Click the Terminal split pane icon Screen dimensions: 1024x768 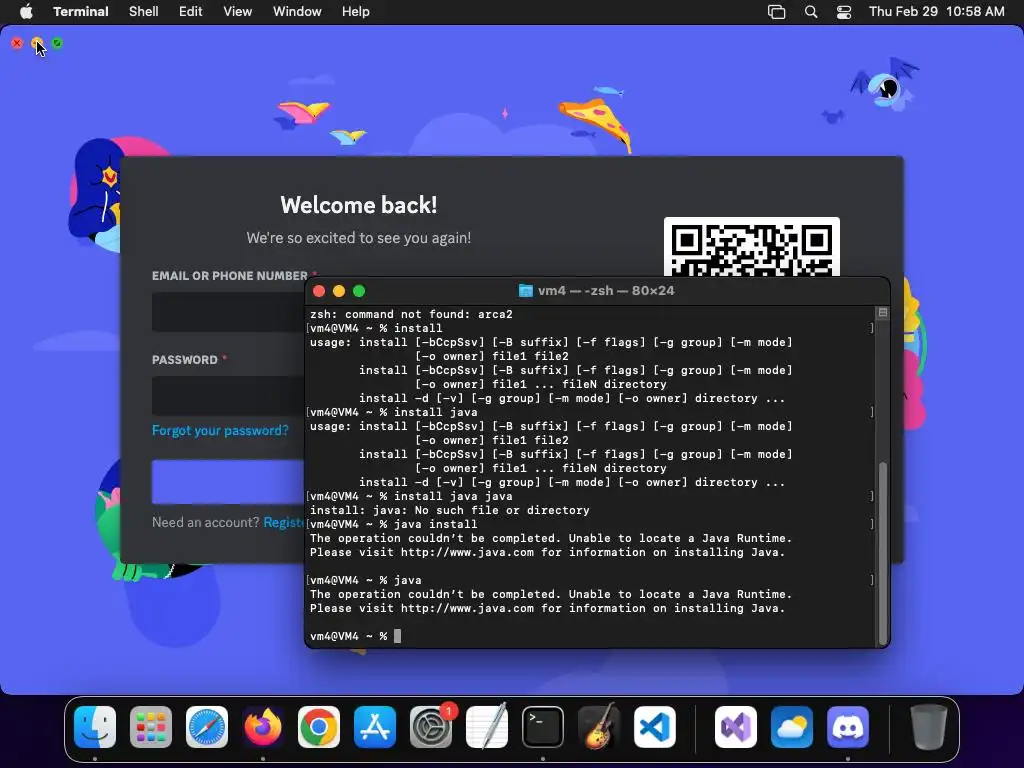pyautogui.click(x=883, y=313)
